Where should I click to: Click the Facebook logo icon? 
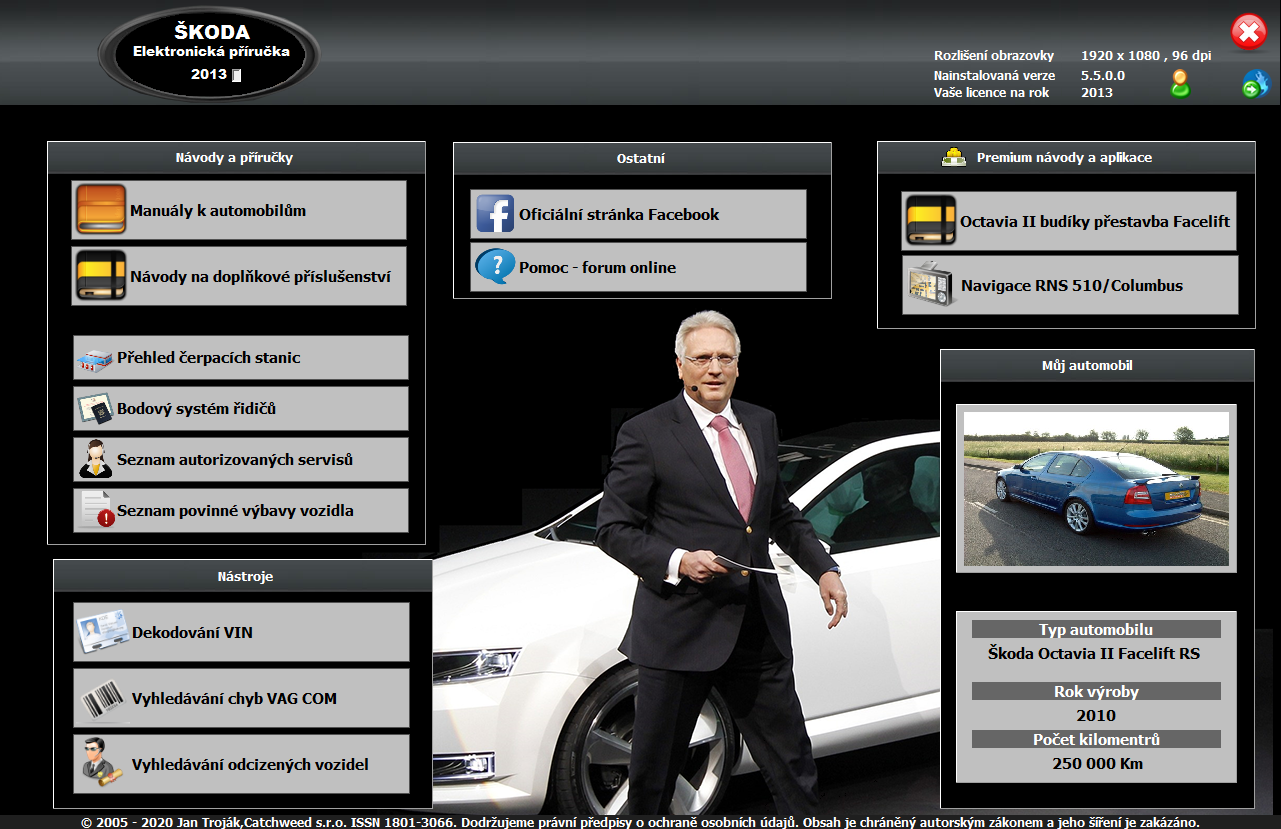pyautogui.click(x=495, y=214)
